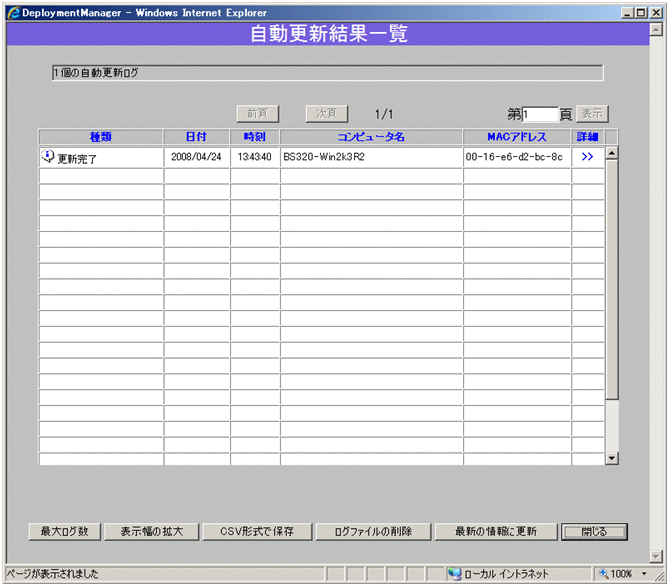
Task: Click the time cell 13:43:40
Action: click(x=255, y=157)
